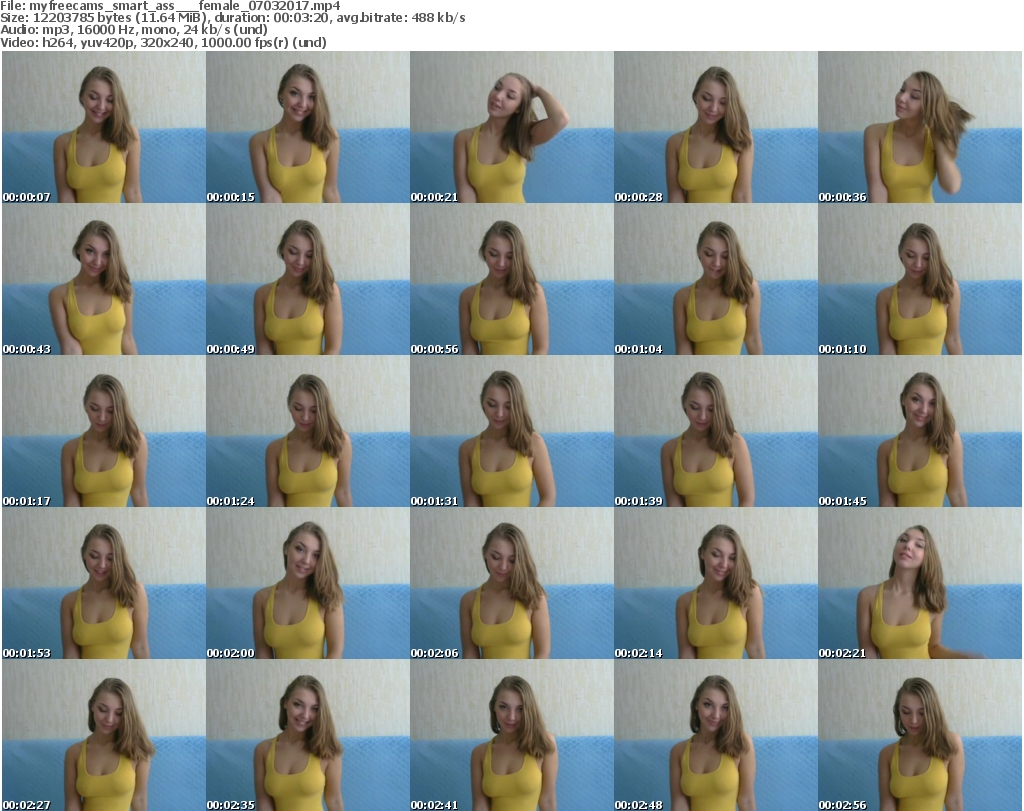Click the Size and duration info line

coord(232,18)
